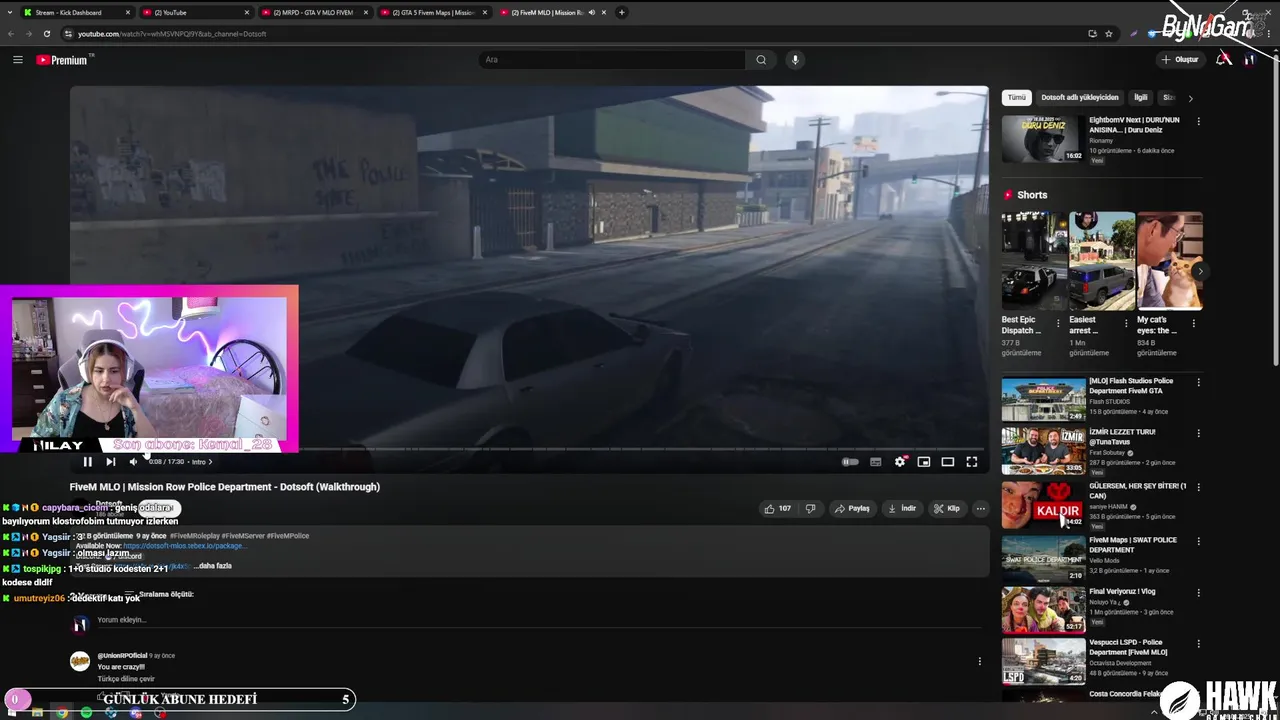Image resolution: width=1280 pixels, height=720 pixels.
Task: Open options for Final Veriyoruz Vlog
Action: point(1199,592)
